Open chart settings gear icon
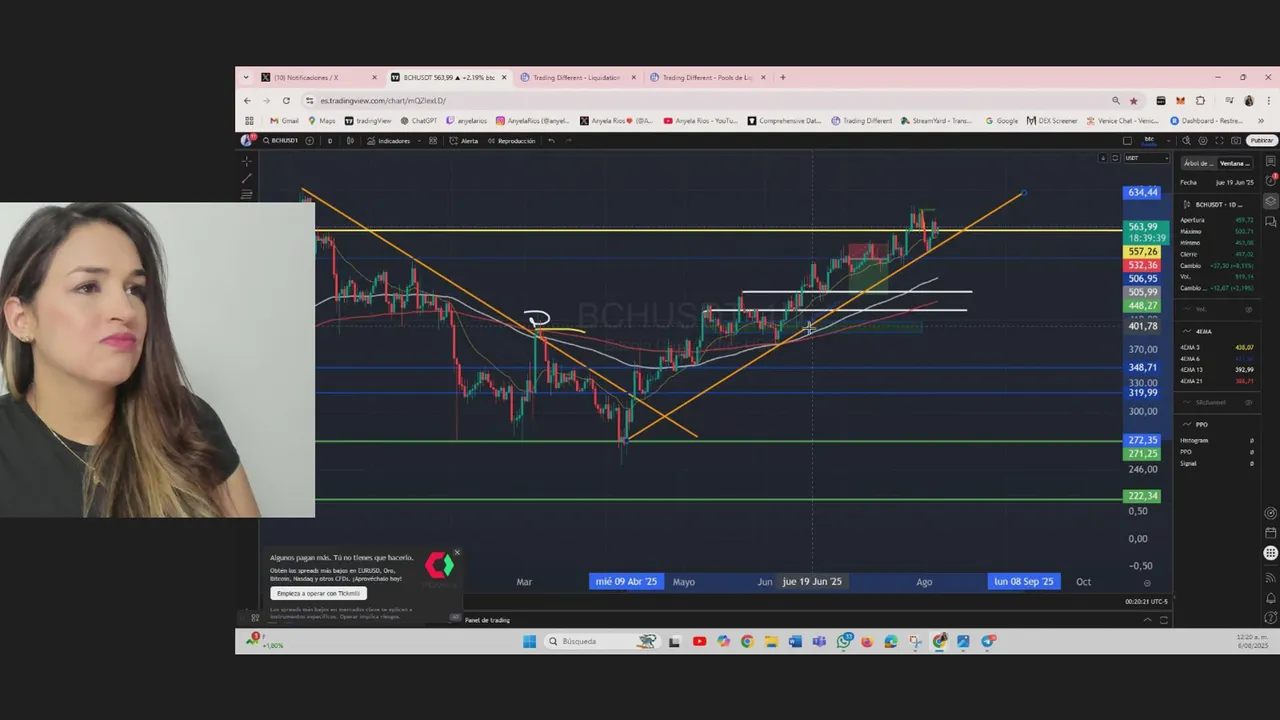The height and width of the screenshot is (720, 1280). click(1203, 141)
